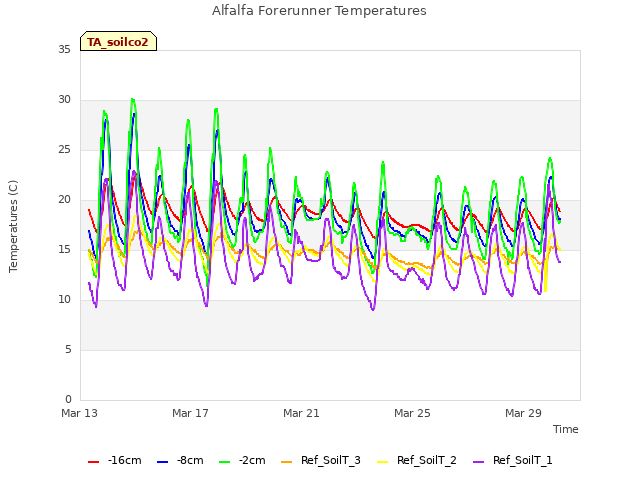Click the purple Ref_SoilT_1 legend color marker
Screen dimensions: 640x480
pos(478,462)
